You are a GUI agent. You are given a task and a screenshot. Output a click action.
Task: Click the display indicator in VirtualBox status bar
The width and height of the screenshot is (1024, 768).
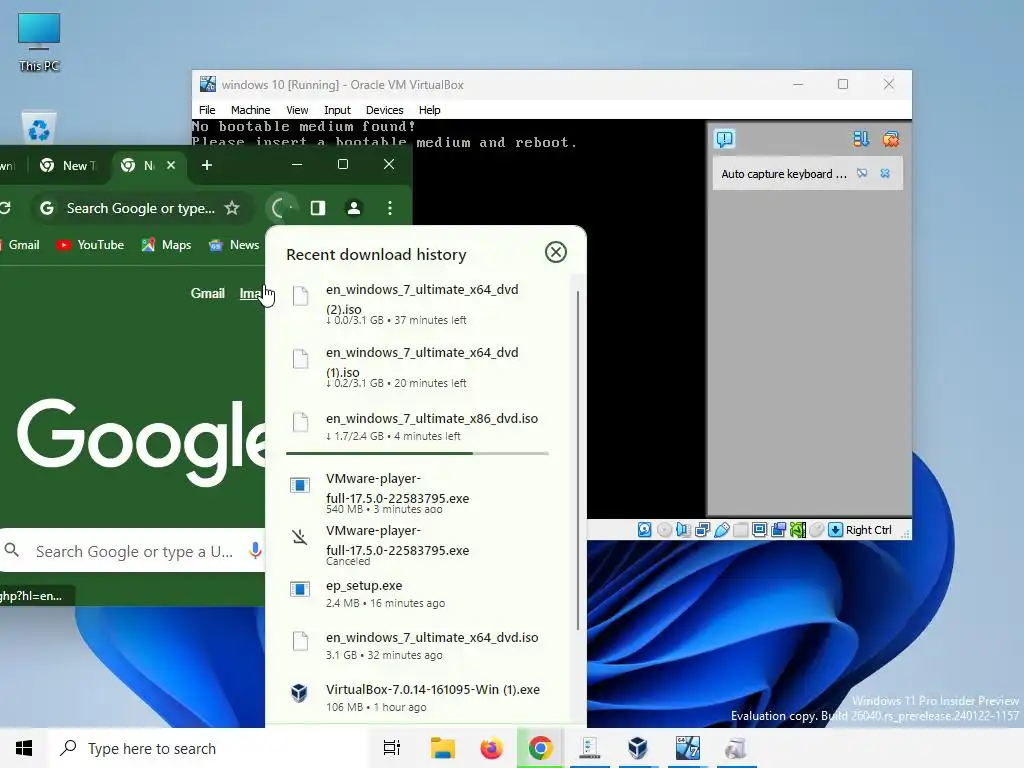click(x=760, y=530)
